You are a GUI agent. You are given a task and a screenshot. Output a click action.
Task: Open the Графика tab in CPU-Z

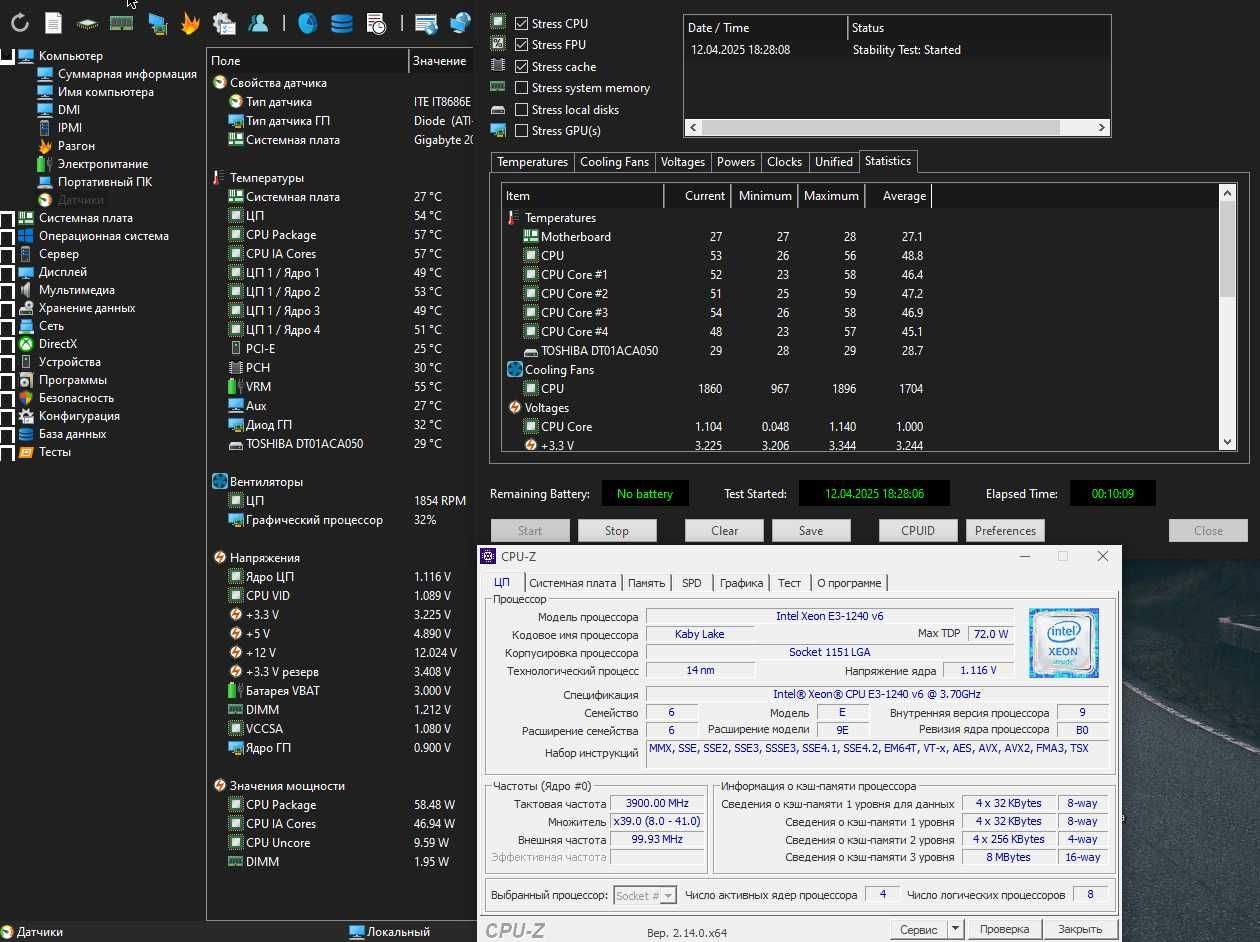[741, 583]
